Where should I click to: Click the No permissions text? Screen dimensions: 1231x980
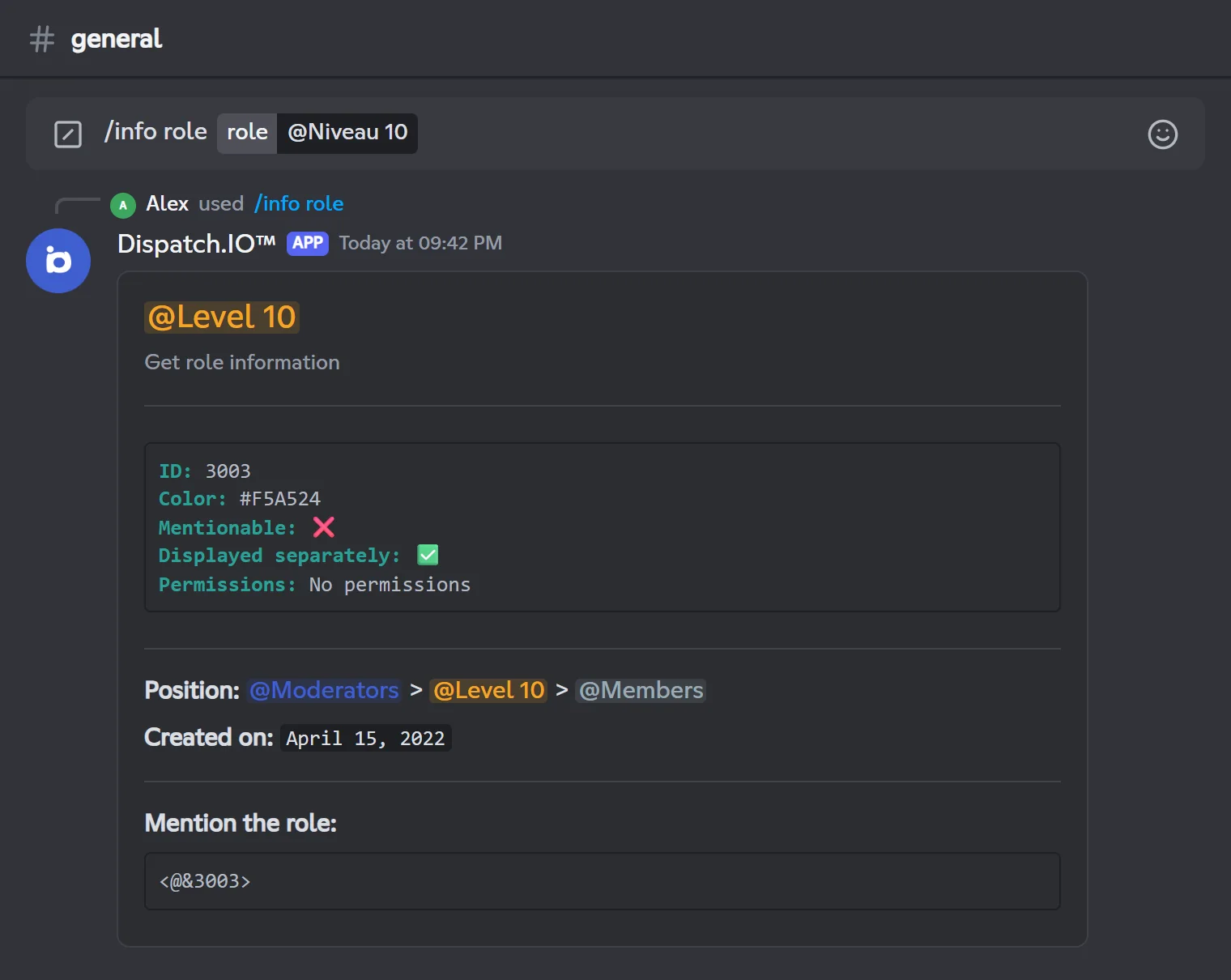pyautogui.click(x=390, y=585)
